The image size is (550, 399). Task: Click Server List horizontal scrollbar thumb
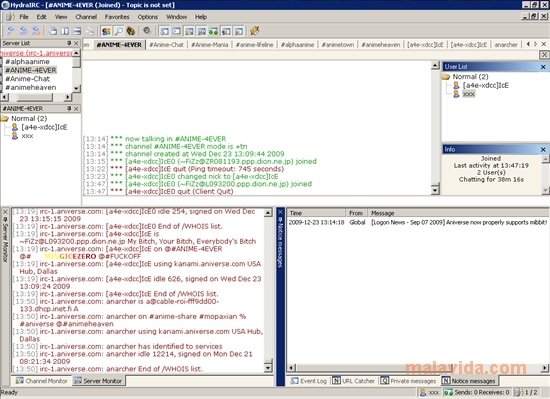[x=34, y=97]
